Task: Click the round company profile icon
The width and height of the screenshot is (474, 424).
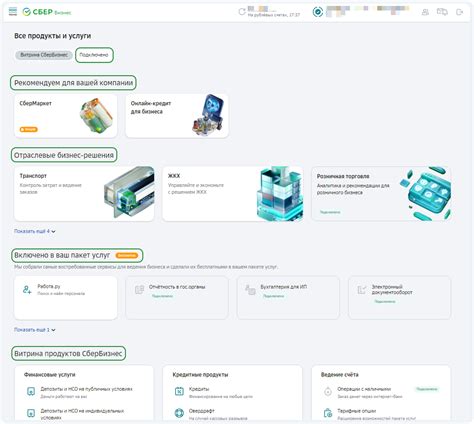Action: point(318,12)
